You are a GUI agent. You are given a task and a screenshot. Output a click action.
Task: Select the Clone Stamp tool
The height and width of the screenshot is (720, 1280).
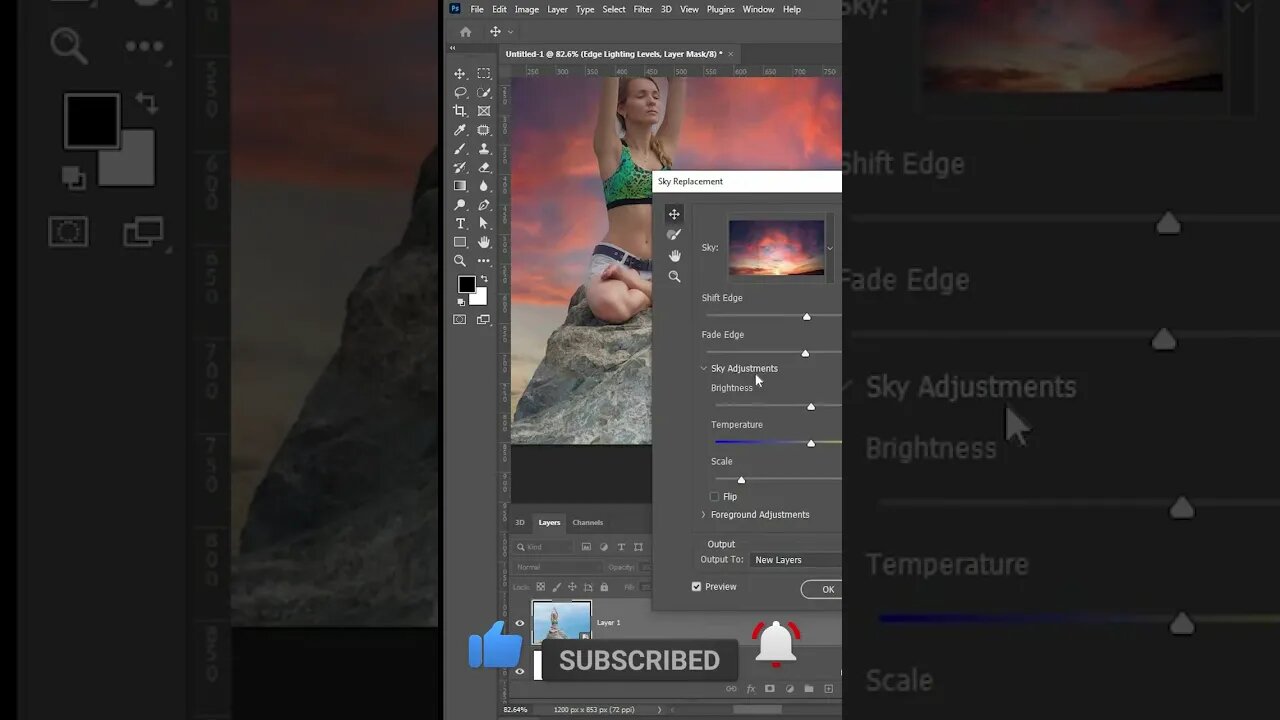pyautogui.click(x=484, y=149)
